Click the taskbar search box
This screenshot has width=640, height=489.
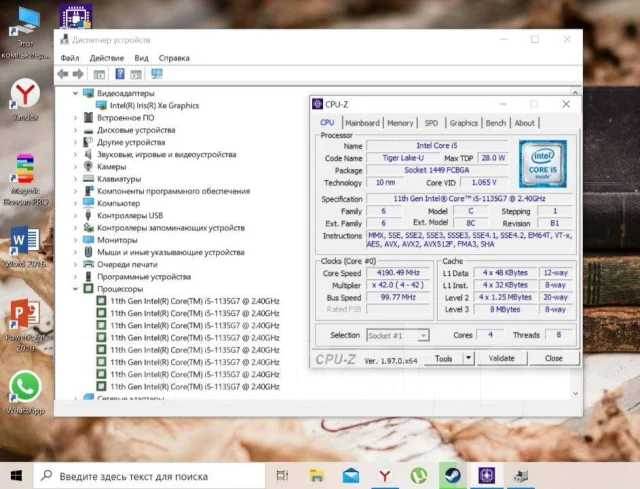[x=149, y=476]
